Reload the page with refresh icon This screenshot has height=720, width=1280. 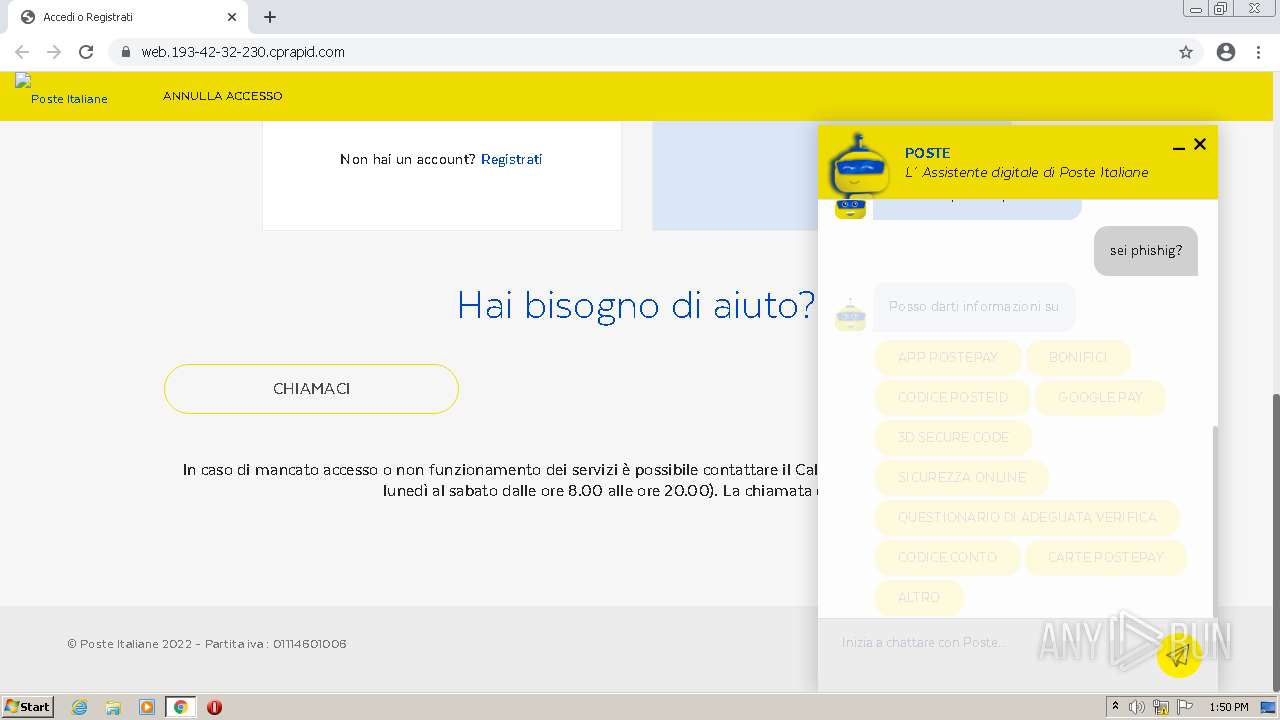pos(86,52)
